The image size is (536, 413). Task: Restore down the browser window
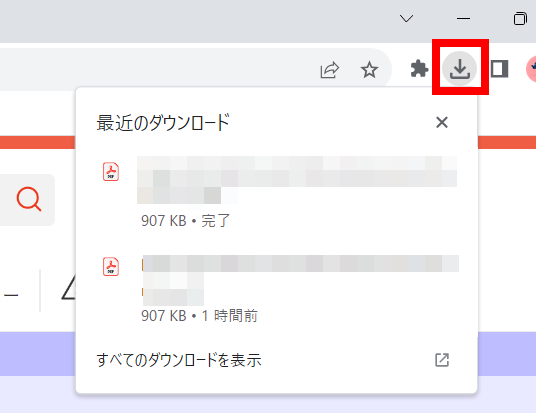click(x=520, y=18)
